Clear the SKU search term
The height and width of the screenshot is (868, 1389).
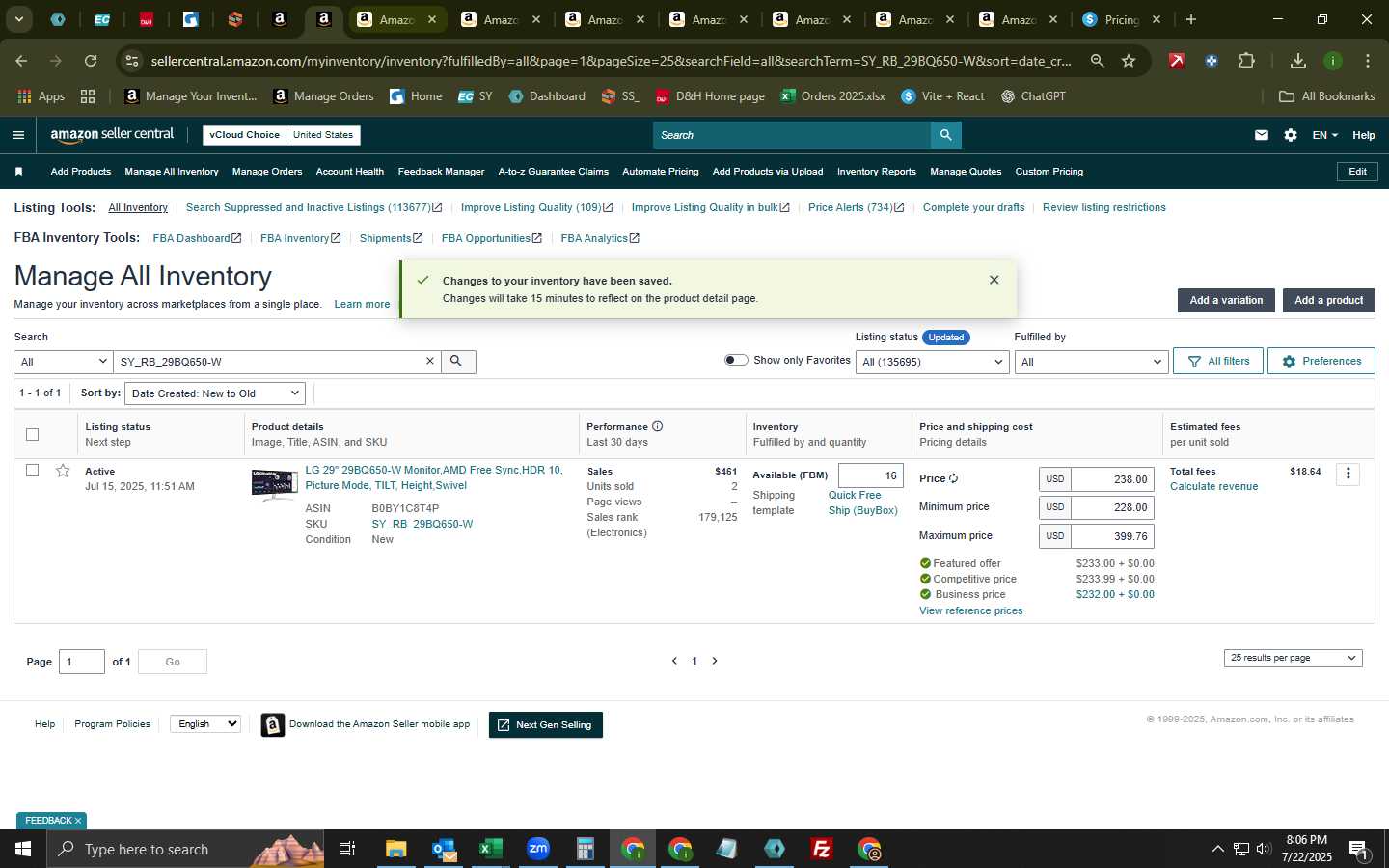tap(430, 361)
